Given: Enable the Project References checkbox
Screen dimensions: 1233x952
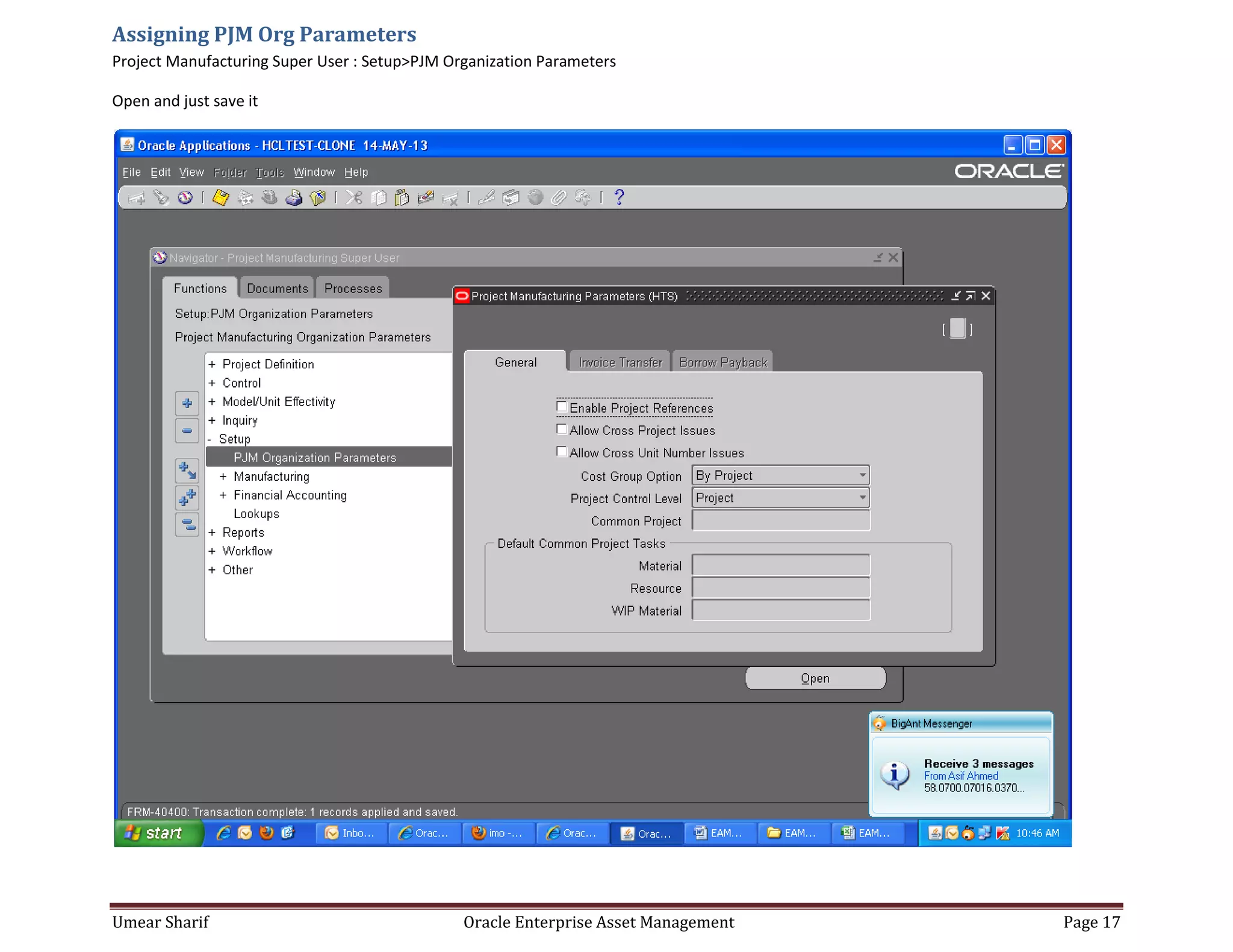Looking at the screenshot, I should [562, 407].
